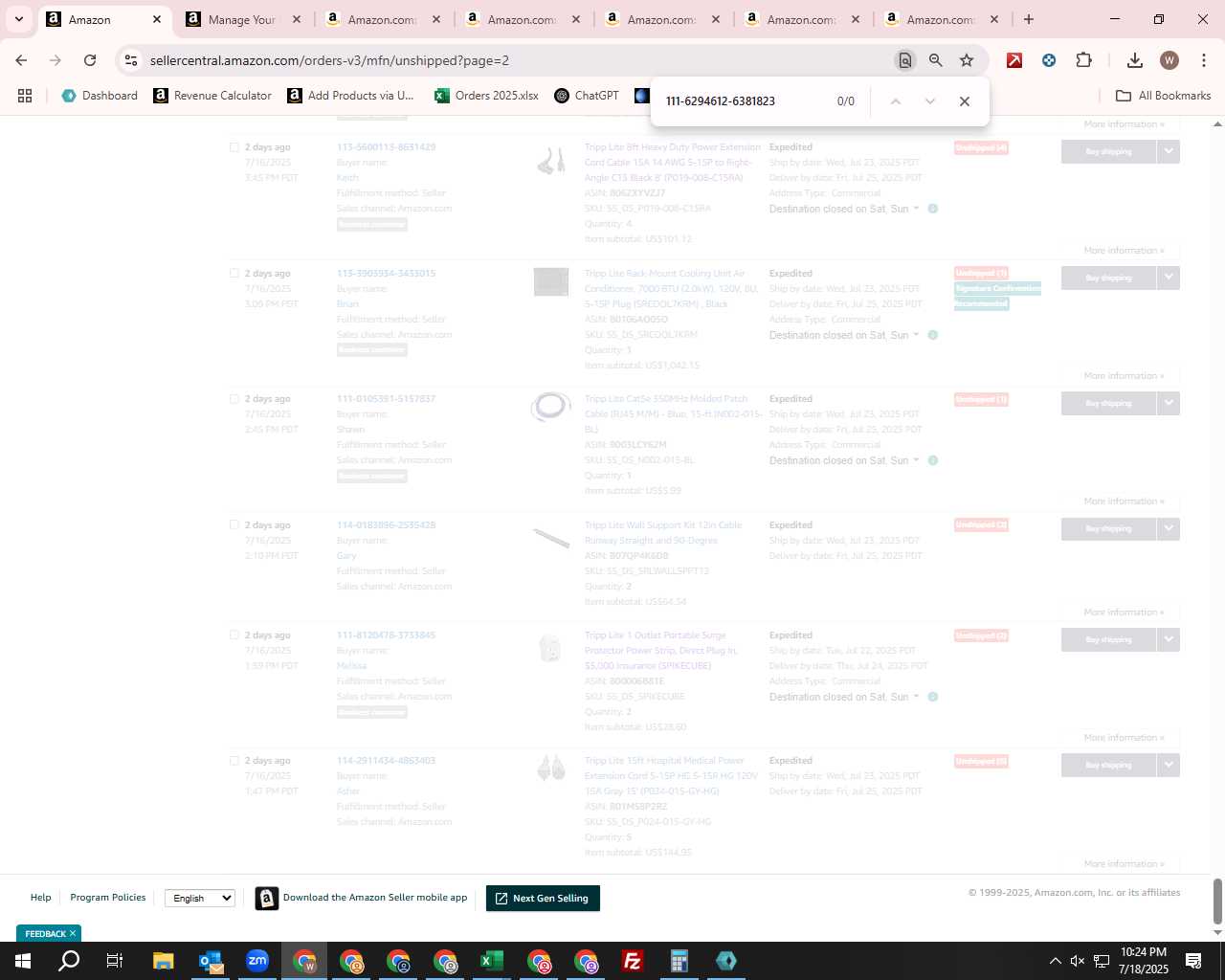Open File Explorer from taskbar

(x=164, y=961)
